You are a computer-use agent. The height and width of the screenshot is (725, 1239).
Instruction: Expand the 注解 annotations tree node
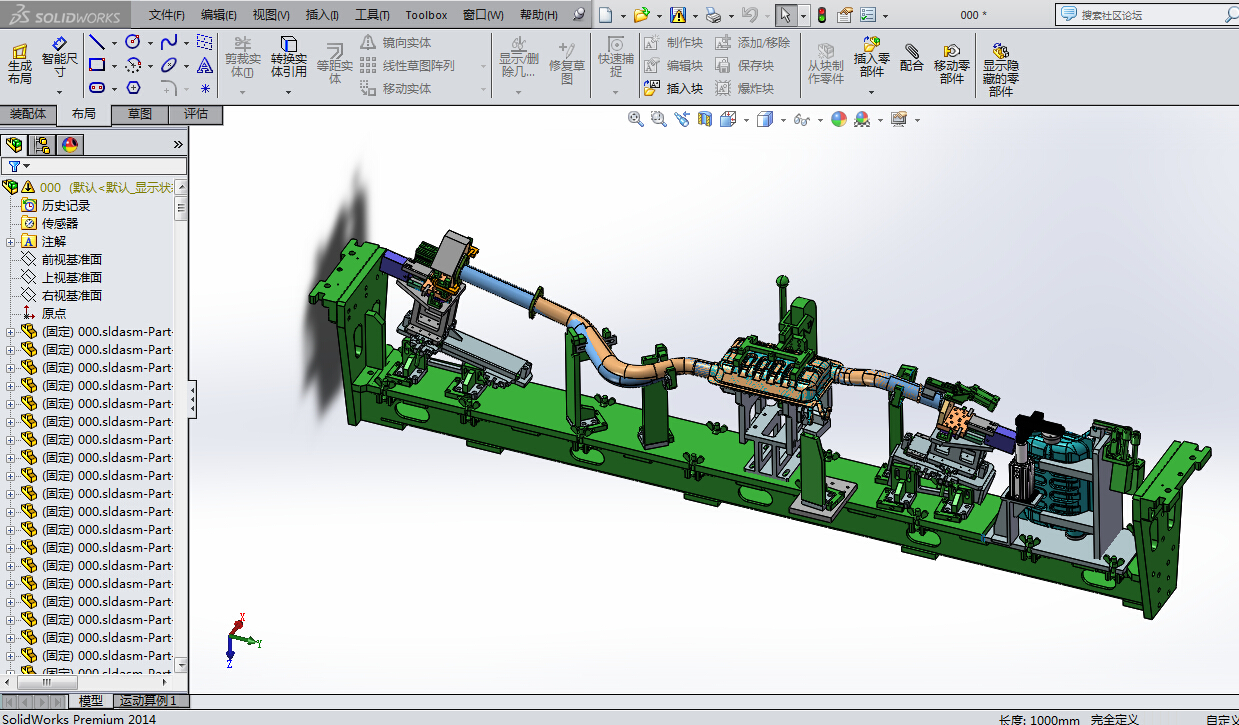pyautogui.click(x=11, y=242)
